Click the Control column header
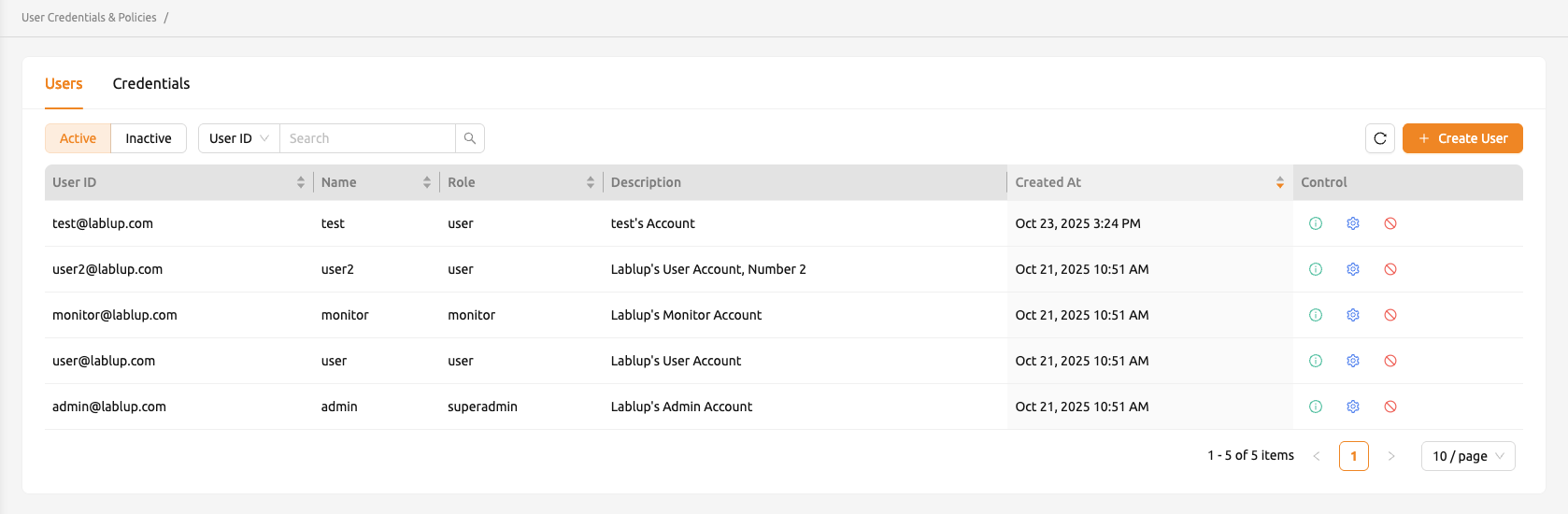 click(x=1408, y=182)
